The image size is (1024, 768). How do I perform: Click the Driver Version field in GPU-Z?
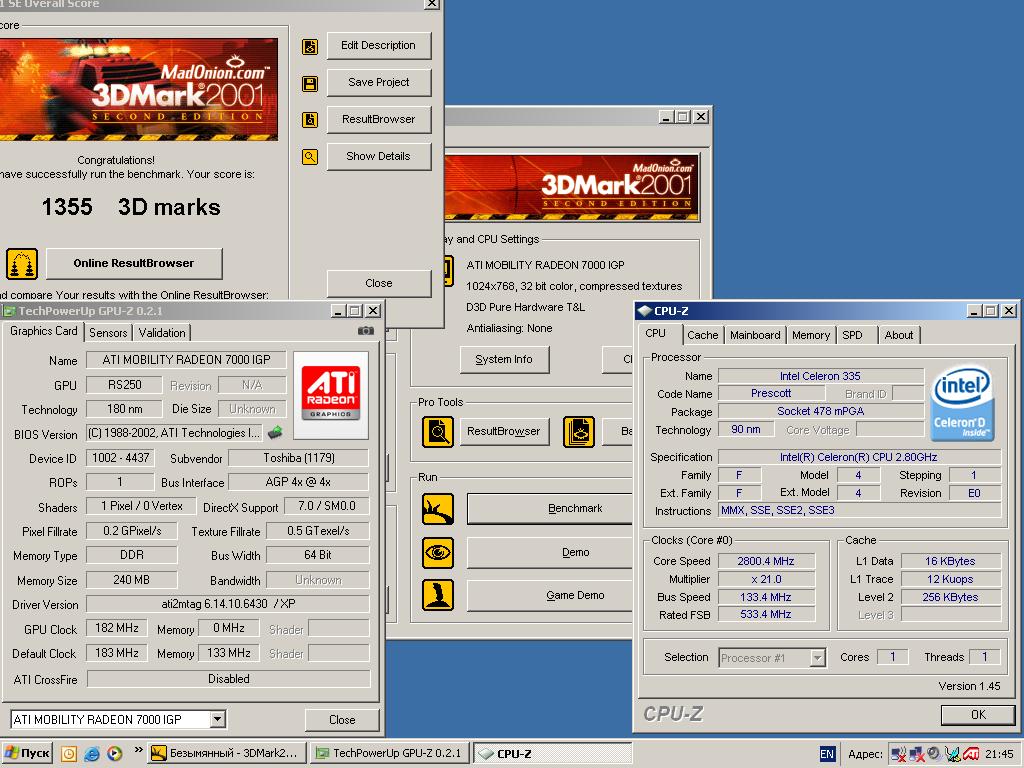[x=228, y=604]
